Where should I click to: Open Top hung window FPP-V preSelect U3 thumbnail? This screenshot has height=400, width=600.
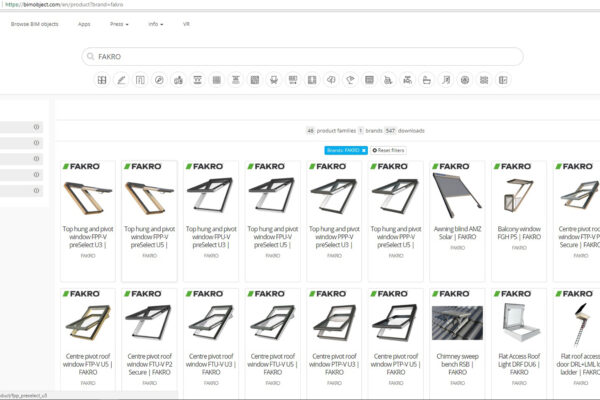[x=88, y=198]
